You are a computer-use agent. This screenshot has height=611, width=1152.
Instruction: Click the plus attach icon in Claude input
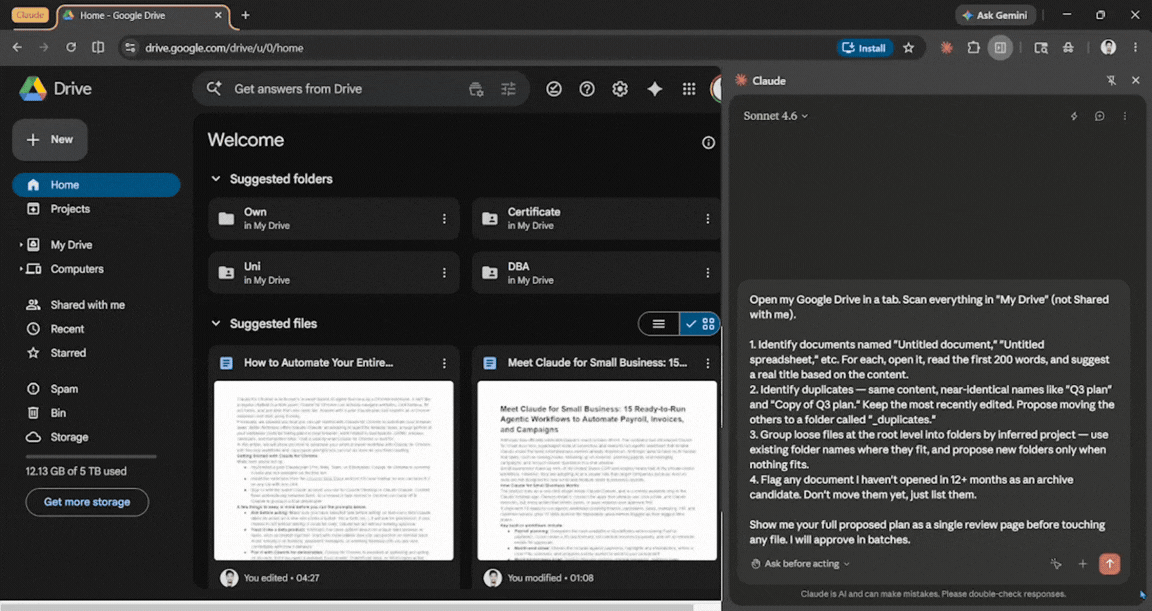[1082, 563]
